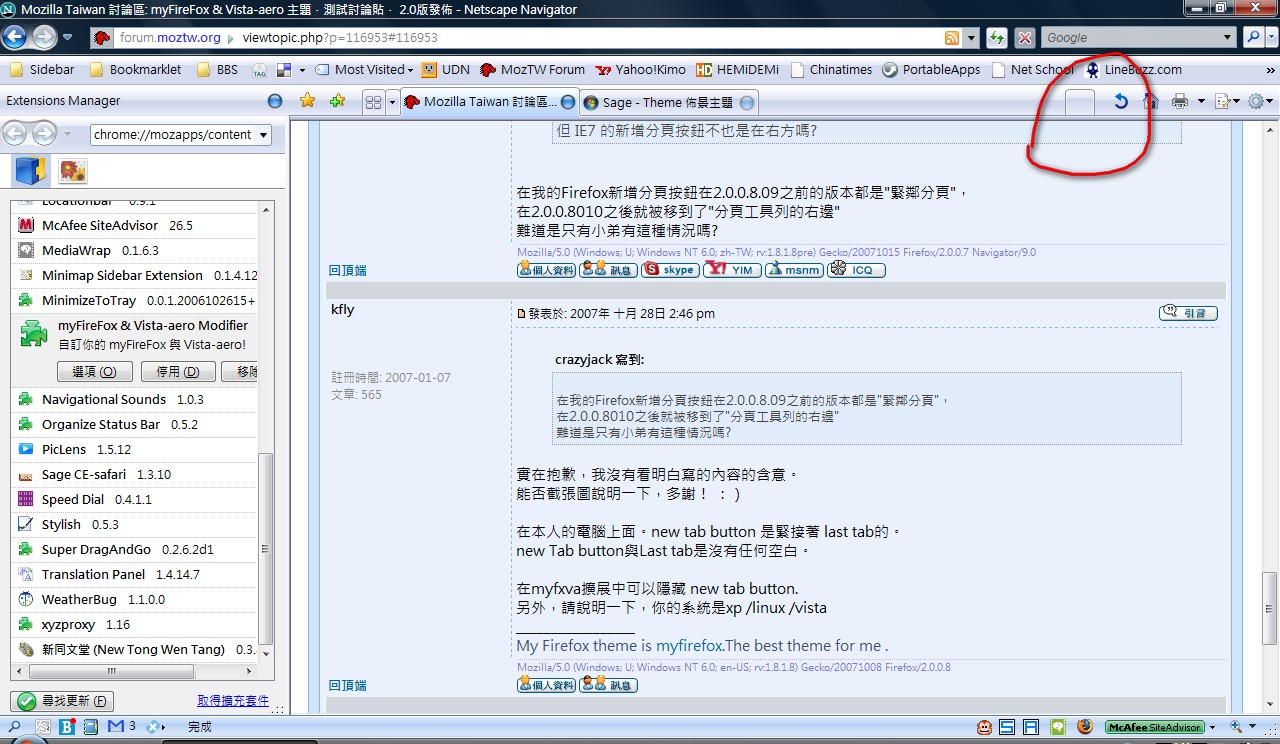Click the yellow star bookmark icon
The height and width of the screenshot is (744, 1280).
click(308, 101)
